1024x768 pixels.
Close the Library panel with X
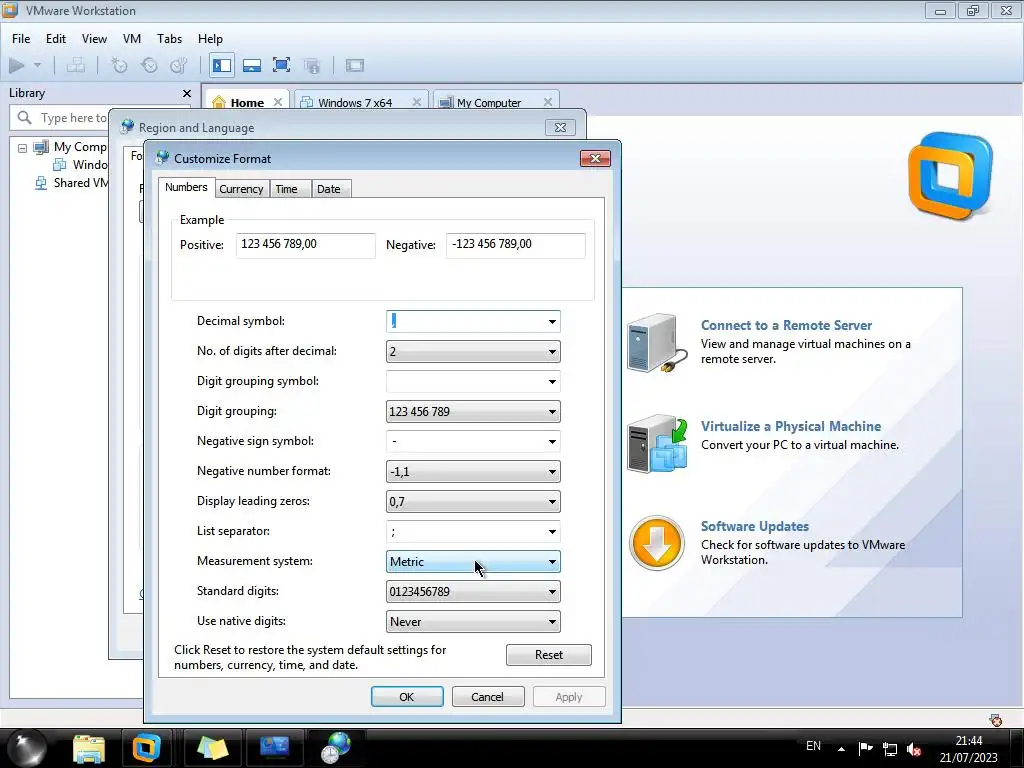(187, 93)
